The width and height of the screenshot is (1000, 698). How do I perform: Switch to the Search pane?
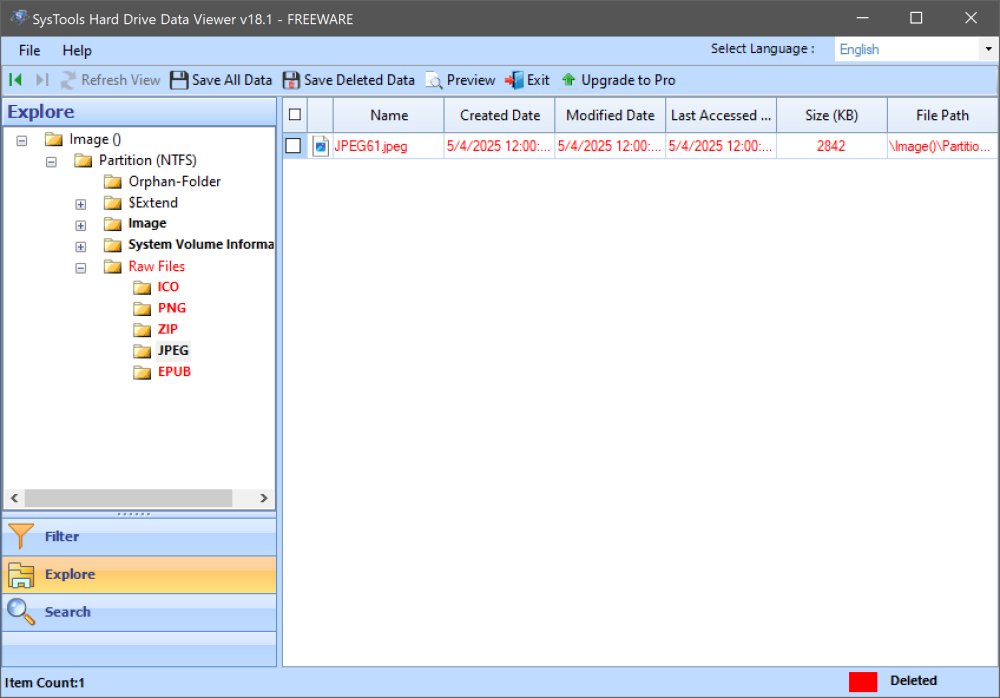139,612
